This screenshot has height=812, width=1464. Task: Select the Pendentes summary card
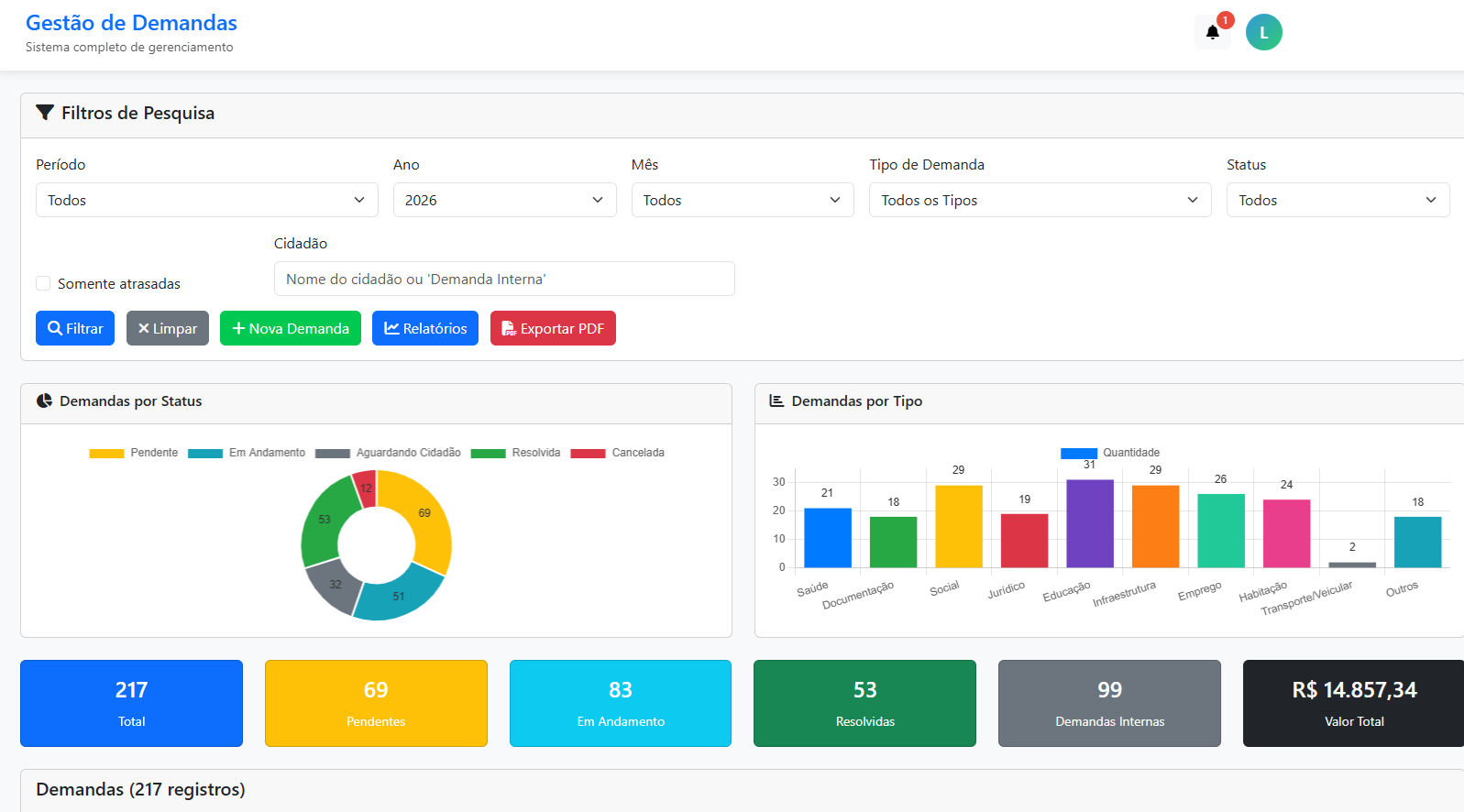click(376, 703)
